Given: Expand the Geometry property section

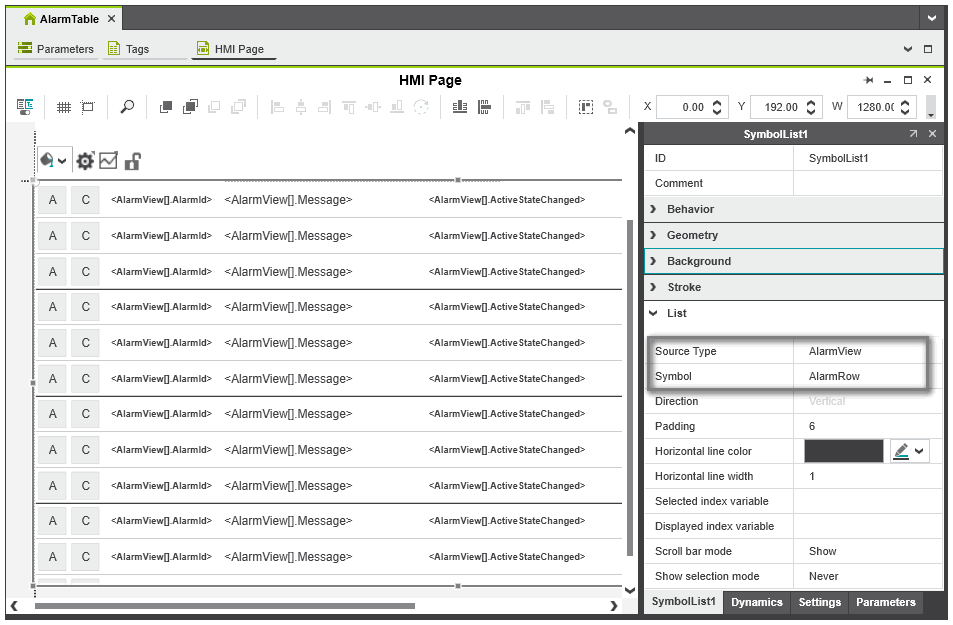Looking at the screenshot, I should tap(692, 235).
